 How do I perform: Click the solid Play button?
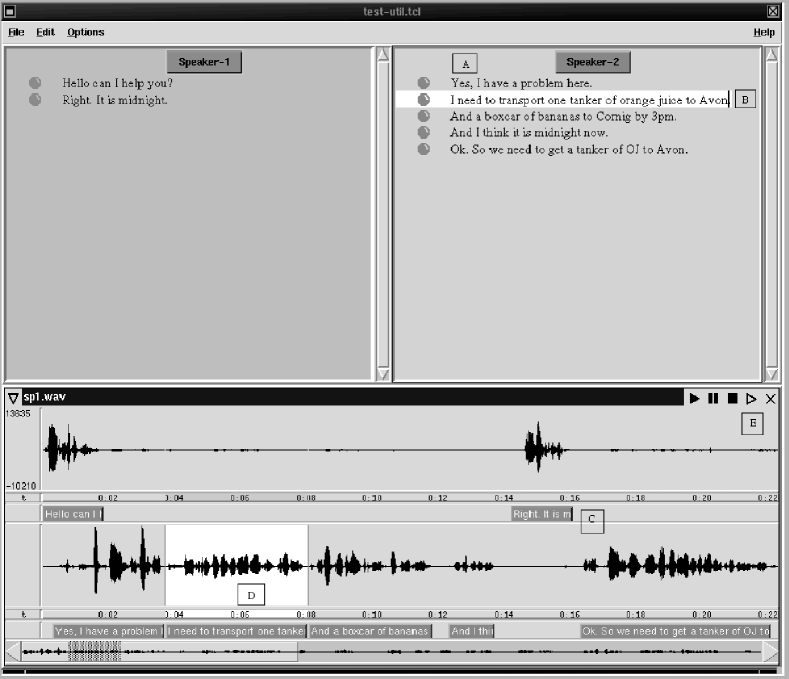694,398
